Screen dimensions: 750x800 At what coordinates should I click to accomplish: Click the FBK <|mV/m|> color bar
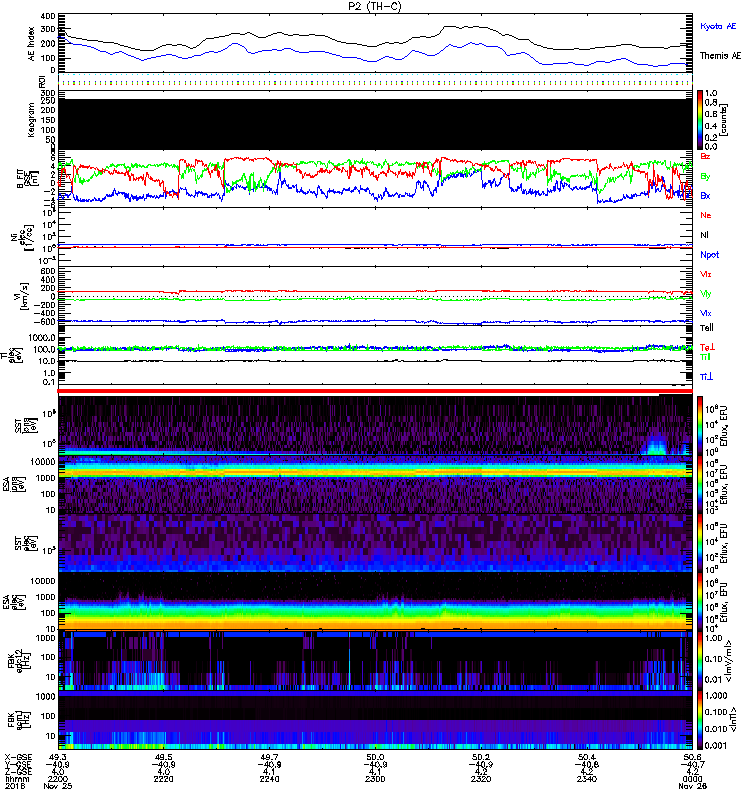click(700, 661)
